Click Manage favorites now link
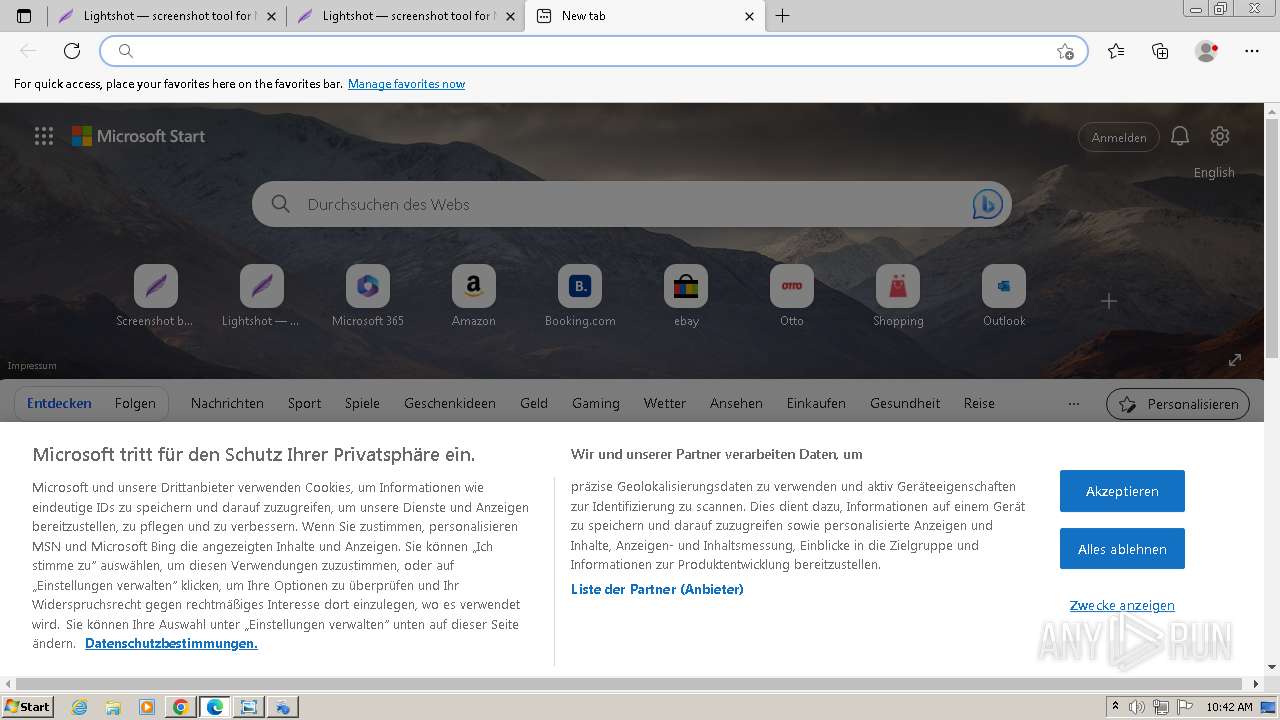The height and width of the screenshot is (720, 1280). point(406,84)
